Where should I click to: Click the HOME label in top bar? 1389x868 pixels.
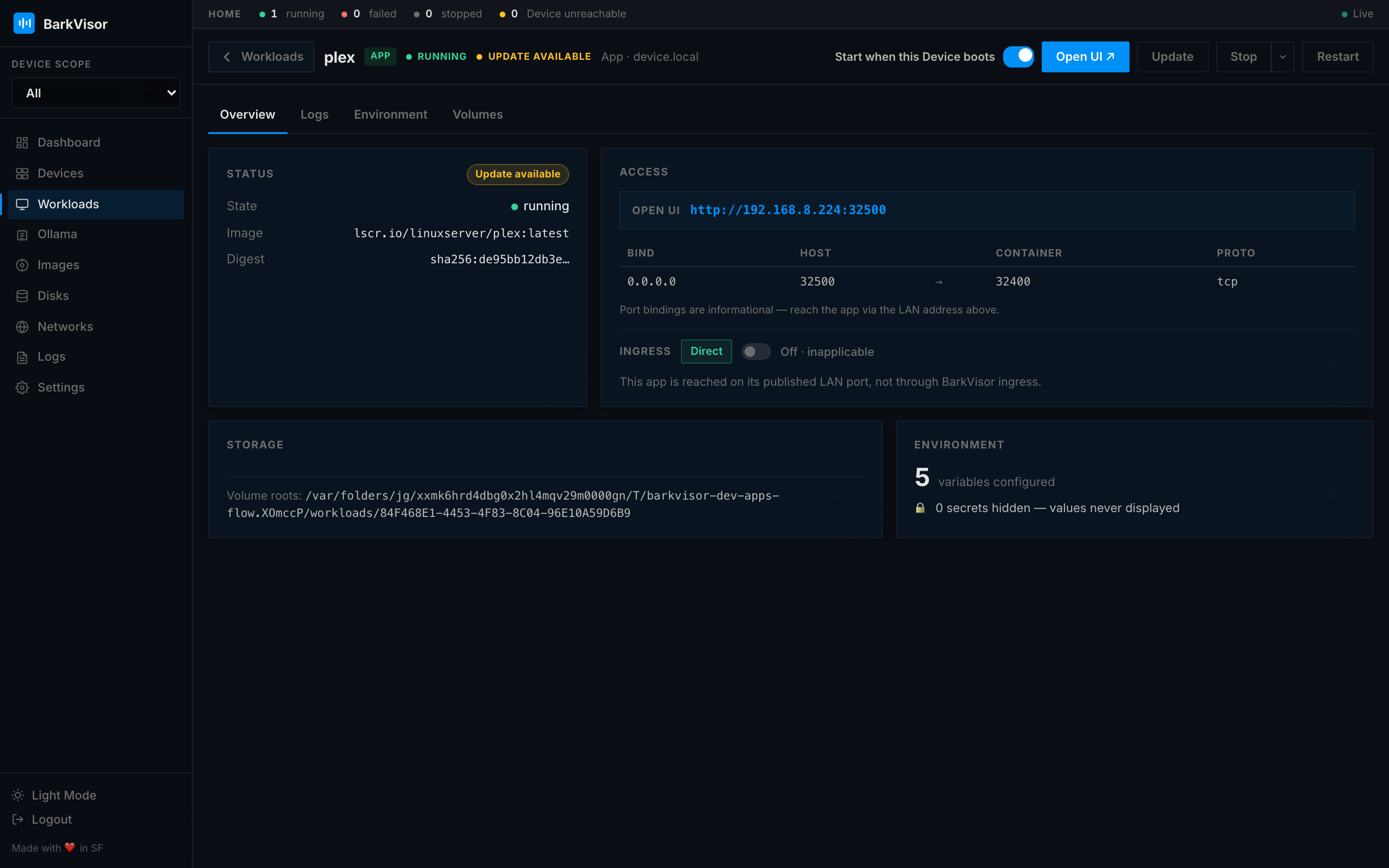click(x=224, y=14)
